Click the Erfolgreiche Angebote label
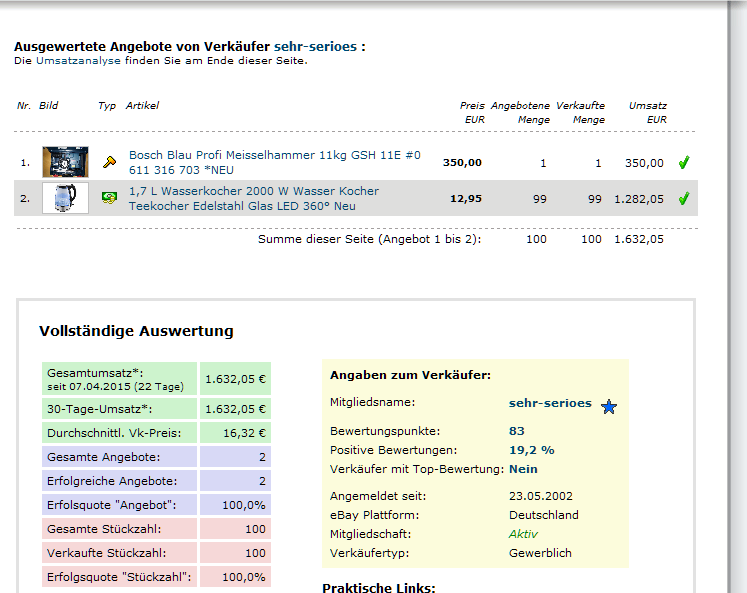Screen dimensions: 747x593 (x=119, y=481)
